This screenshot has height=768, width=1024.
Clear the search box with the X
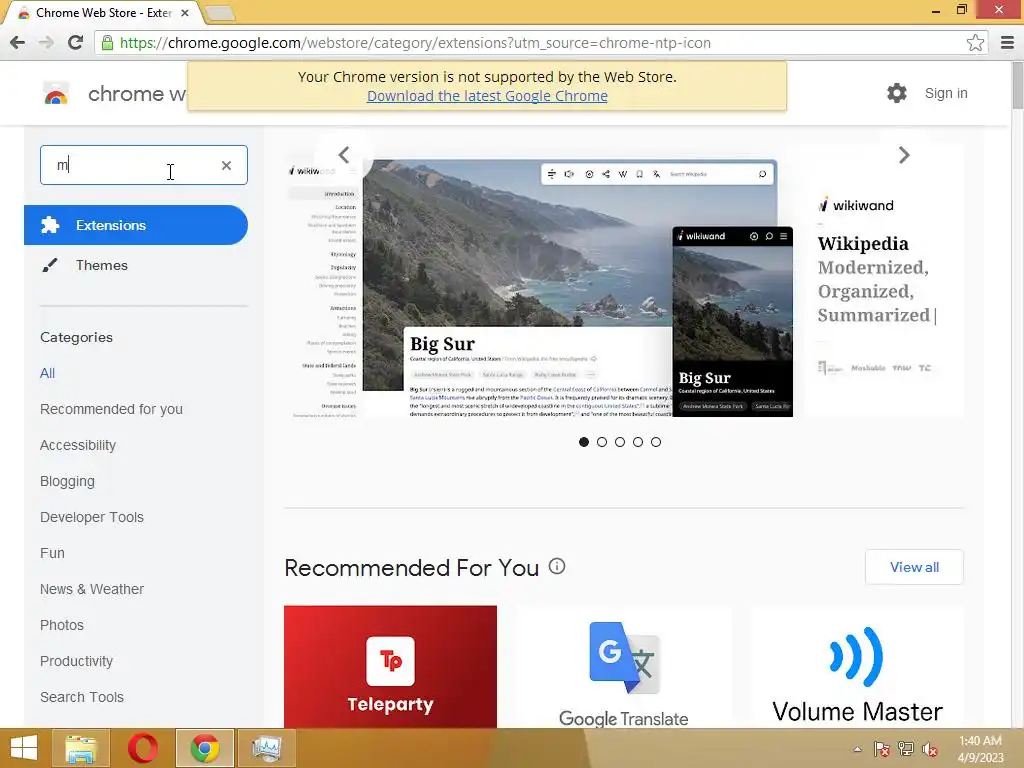(x=226, y=165)
